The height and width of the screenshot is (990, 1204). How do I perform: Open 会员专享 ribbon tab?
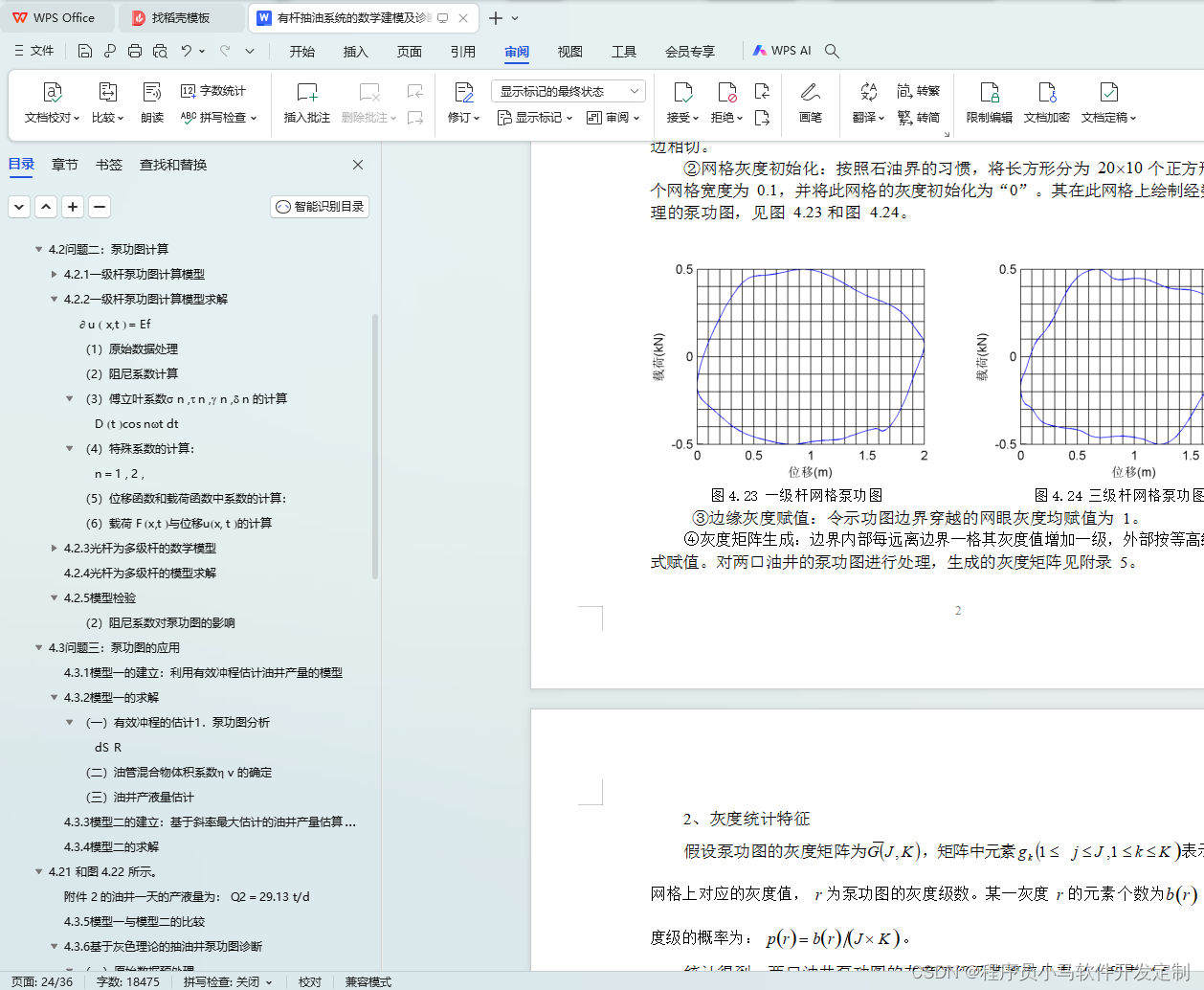(x=690, y=51)
